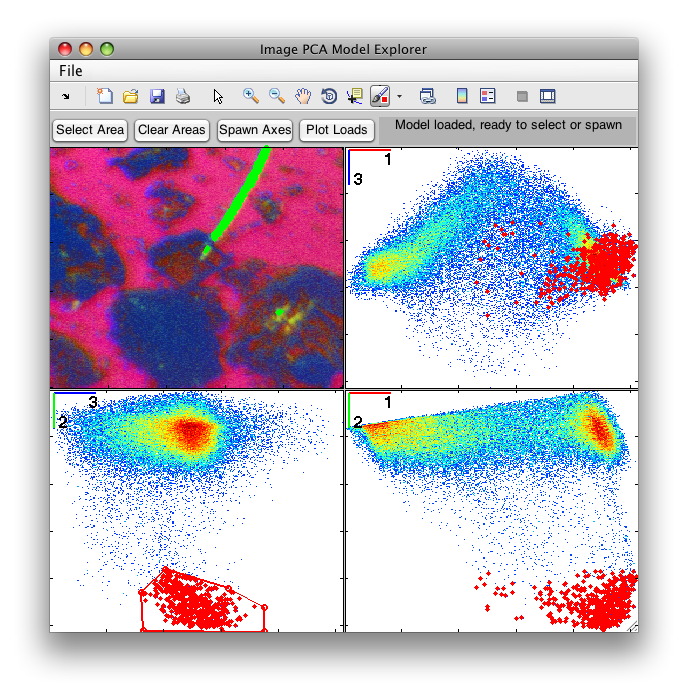The width and height of the screenshot is (695, 686).
Task: Print the figure using the printer icon
Action: [x=183, y=97]
